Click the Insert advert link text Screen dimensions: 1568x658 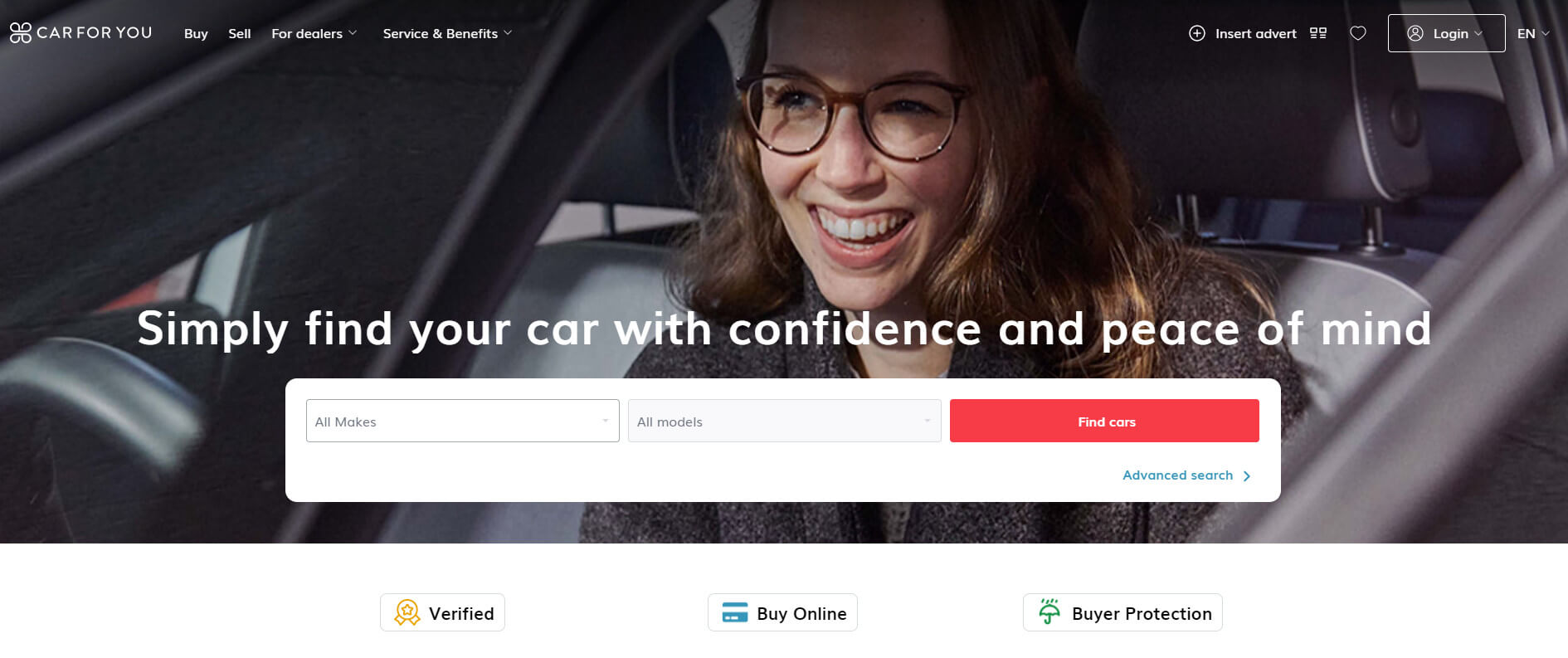(x=1255, y=33)
